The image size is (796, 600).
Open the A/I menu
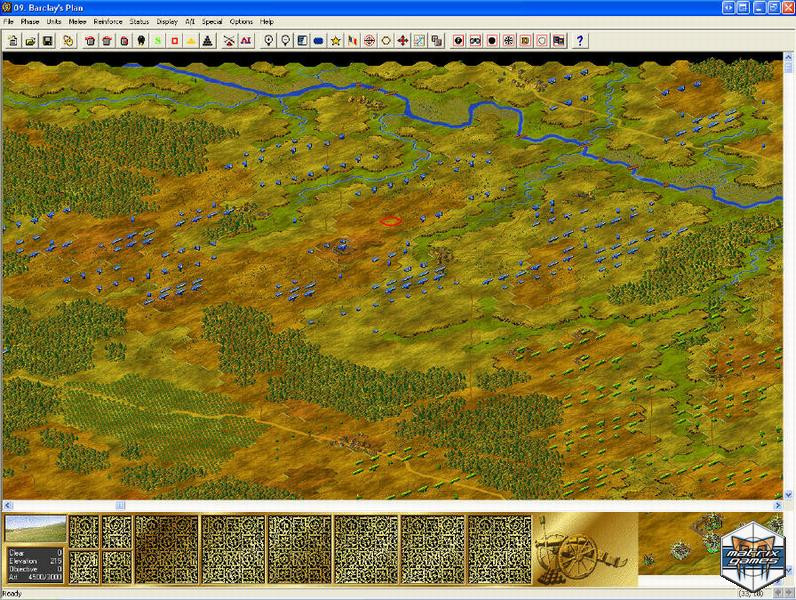190,22
